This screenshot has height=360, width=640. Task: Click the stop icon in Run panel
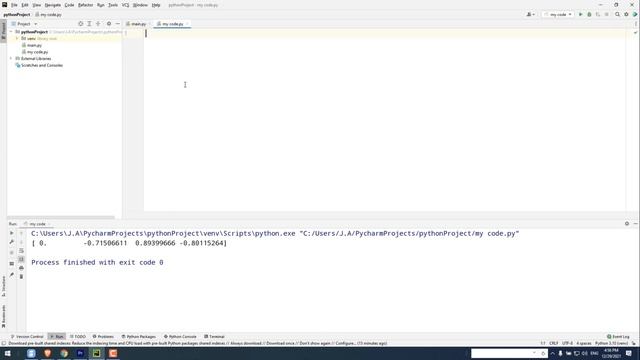pyautogui.click(x=11, y=253)
